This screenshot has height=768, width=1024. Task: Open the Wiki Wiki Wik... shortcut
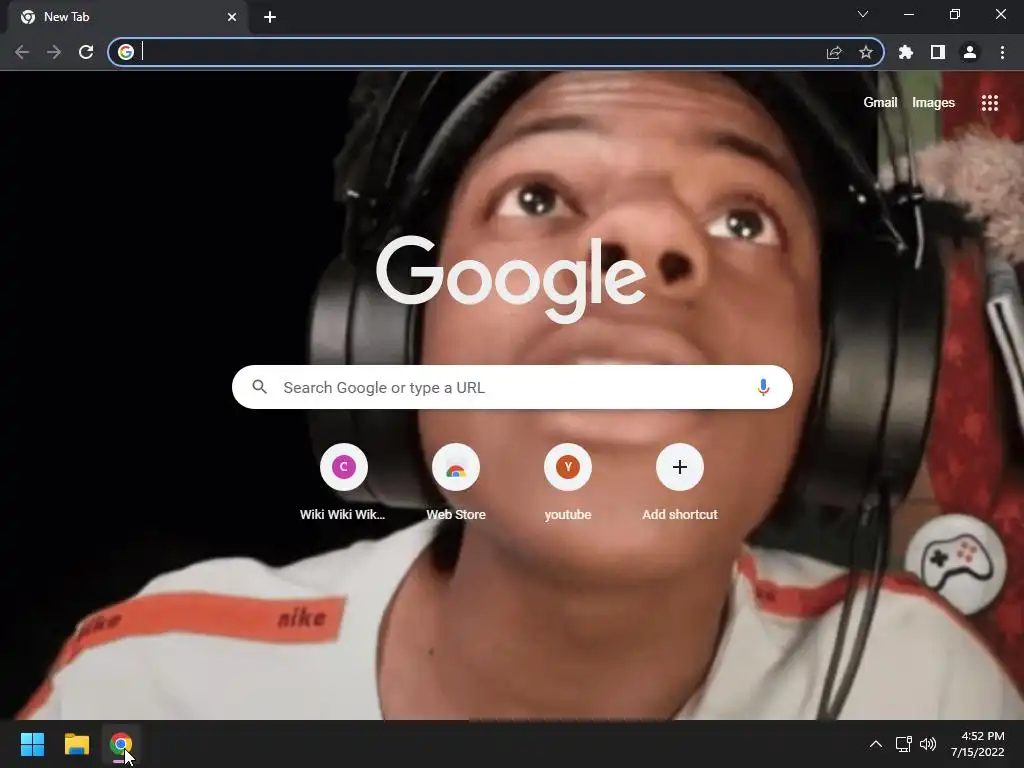[x=344, y=482]
